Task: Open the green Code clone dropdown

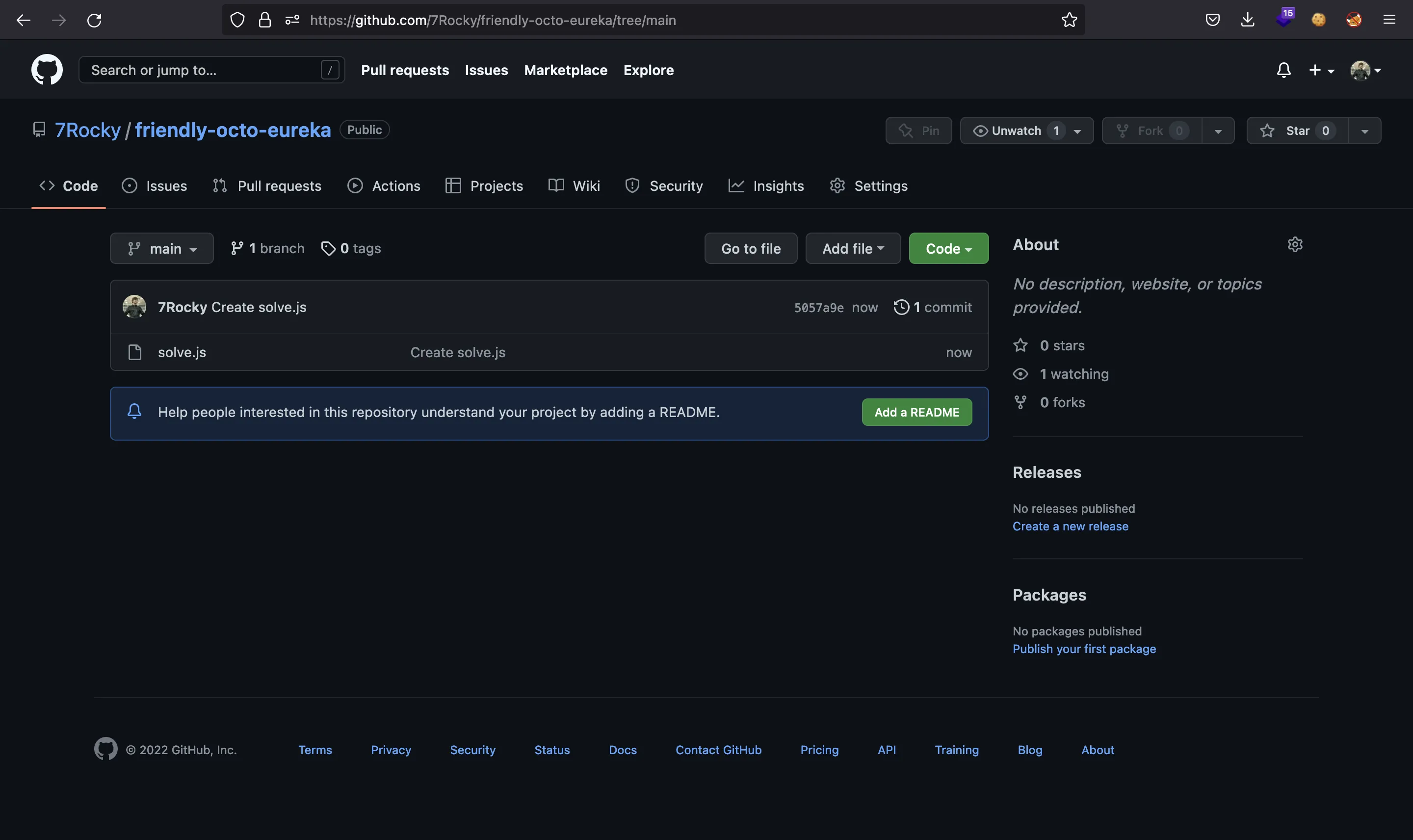Action: [949, 248]
